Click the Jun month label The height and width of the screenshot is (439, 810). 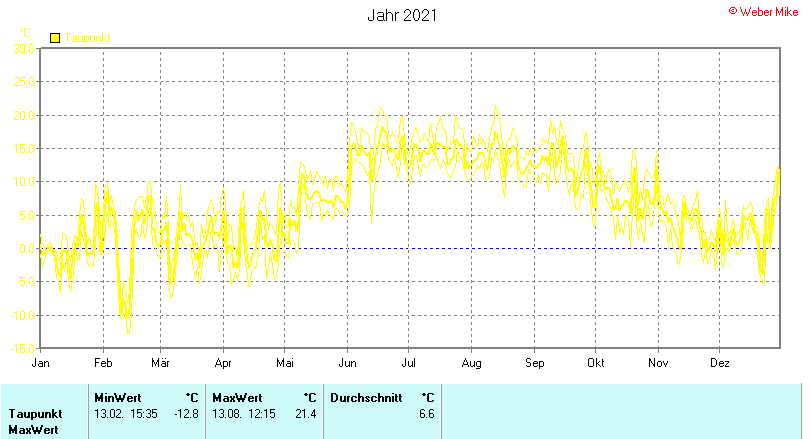pos(347,363)
